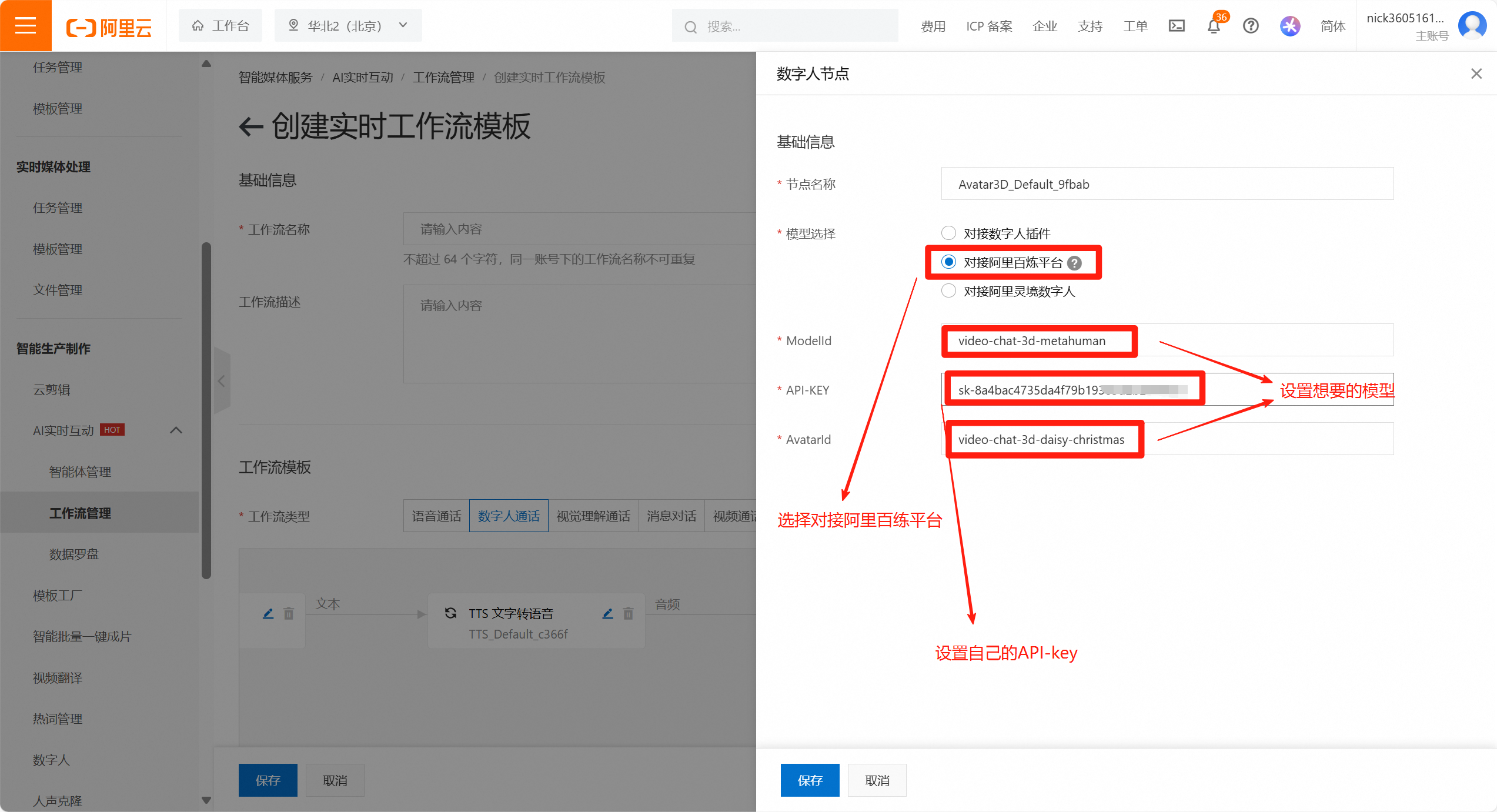Click the Alibaba Cloud logo
Viewport: 1497px width, 812px height.
[x=109, y=25]
